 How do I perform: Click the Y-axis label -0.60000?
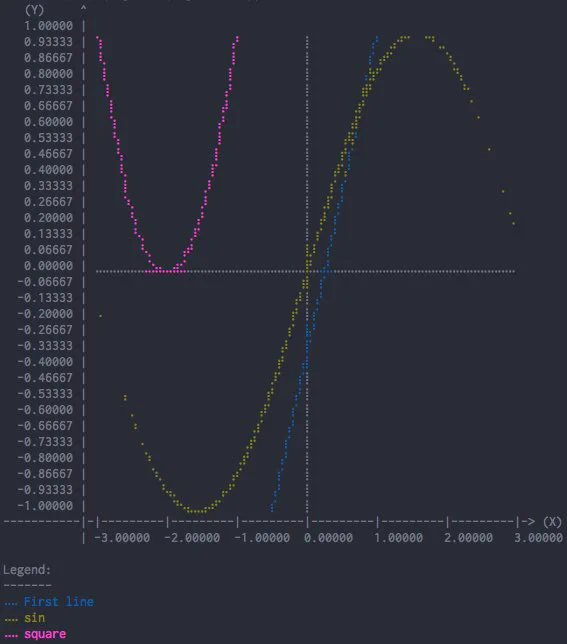tap(45, 410)
